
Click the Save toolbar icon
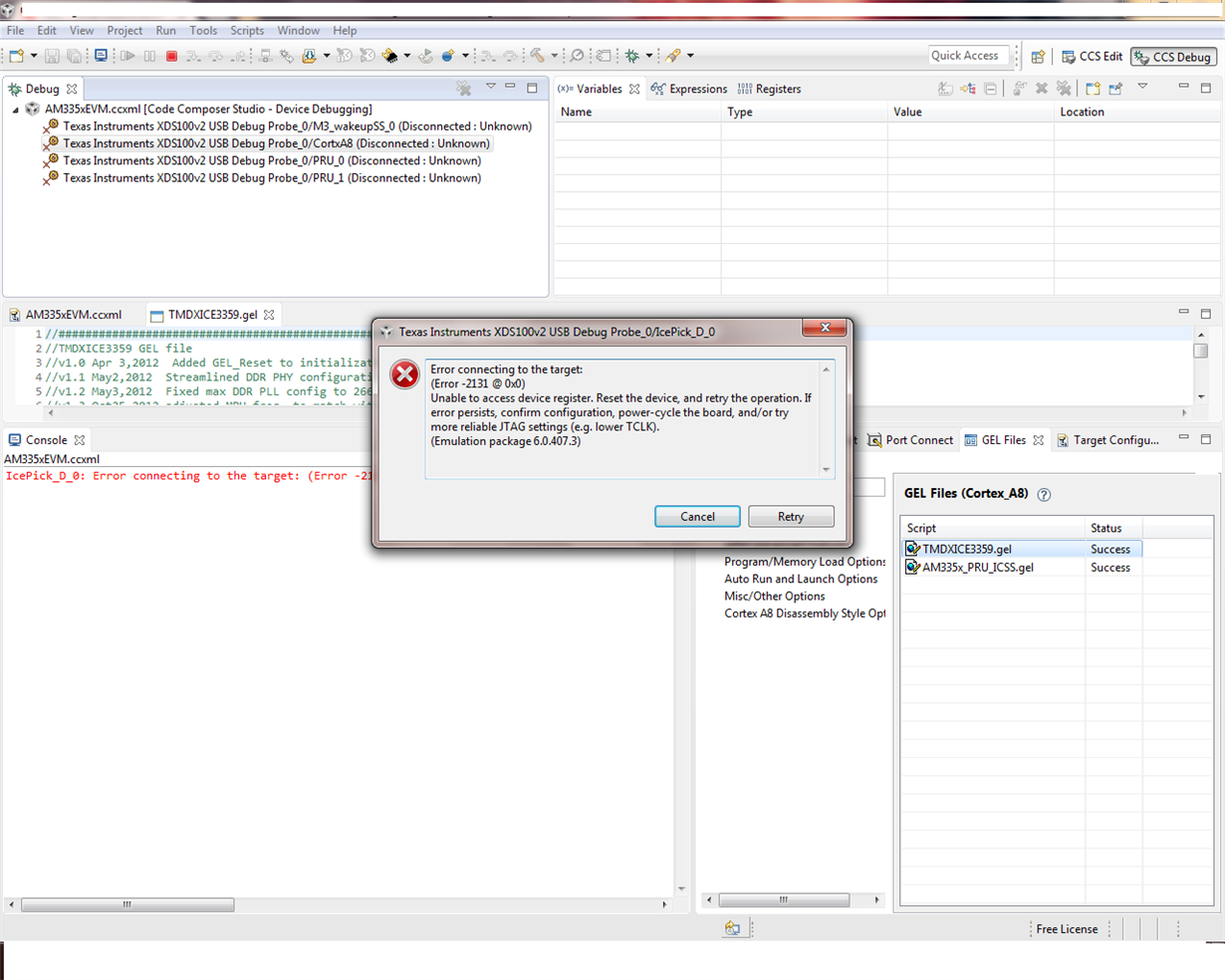52,56
